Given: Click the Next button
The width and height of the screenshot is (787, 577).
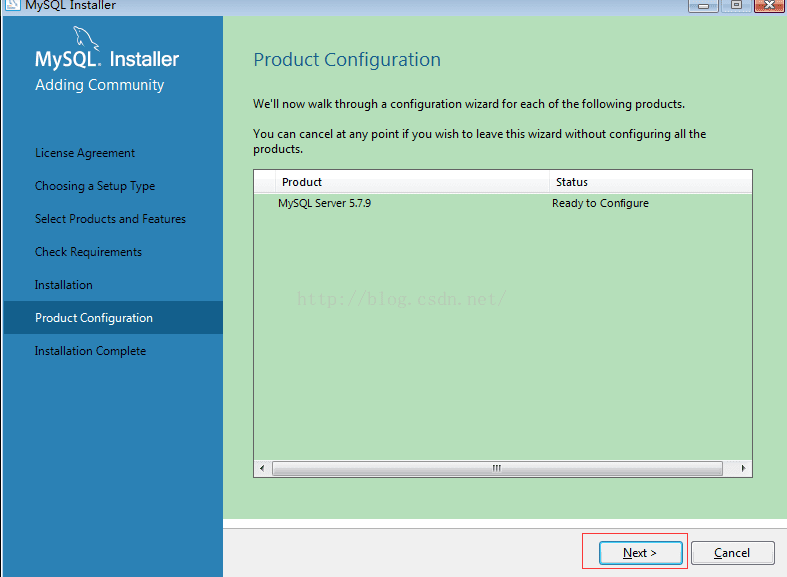Looking at the screenshot, I should [640, 553].
